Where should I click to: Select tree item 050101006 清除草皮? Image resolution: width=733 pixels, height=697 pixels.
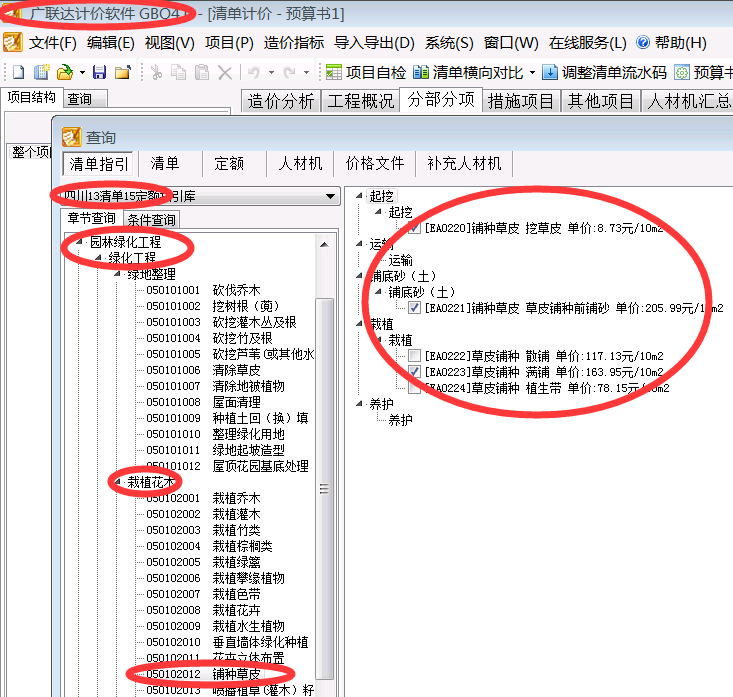tap(203, 370)
